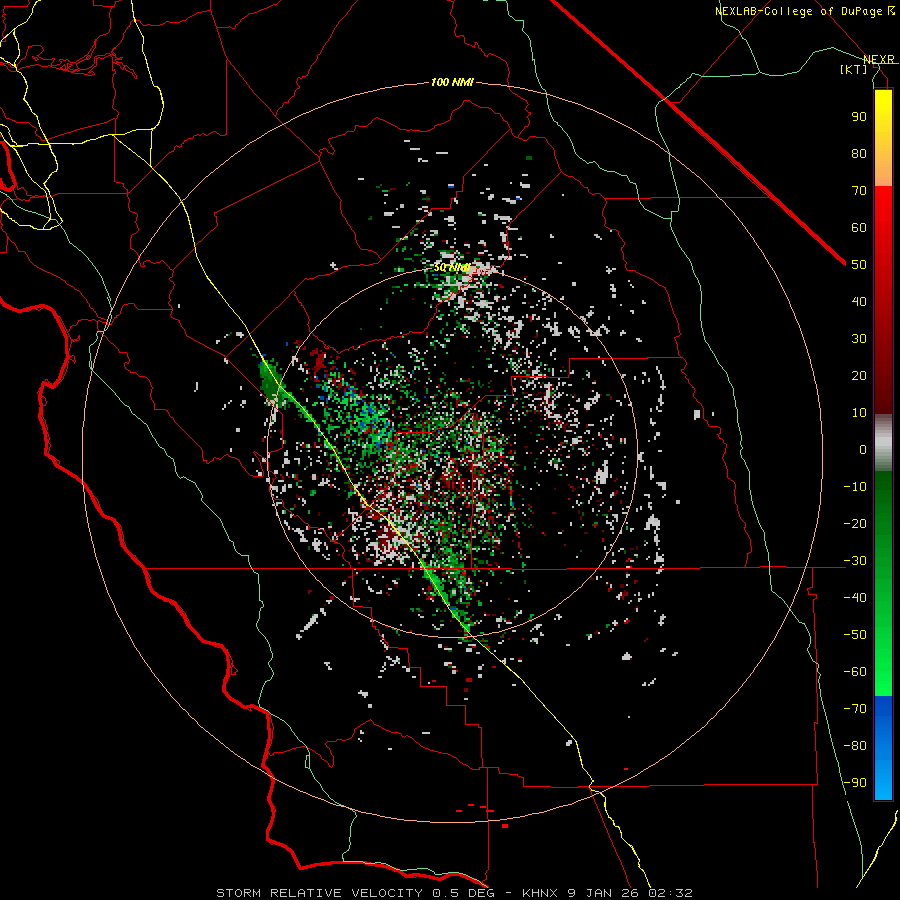Select the gray zero-velocity segment of color bar
The width and height of the screenshot is (900, 900).
(883, 443)
